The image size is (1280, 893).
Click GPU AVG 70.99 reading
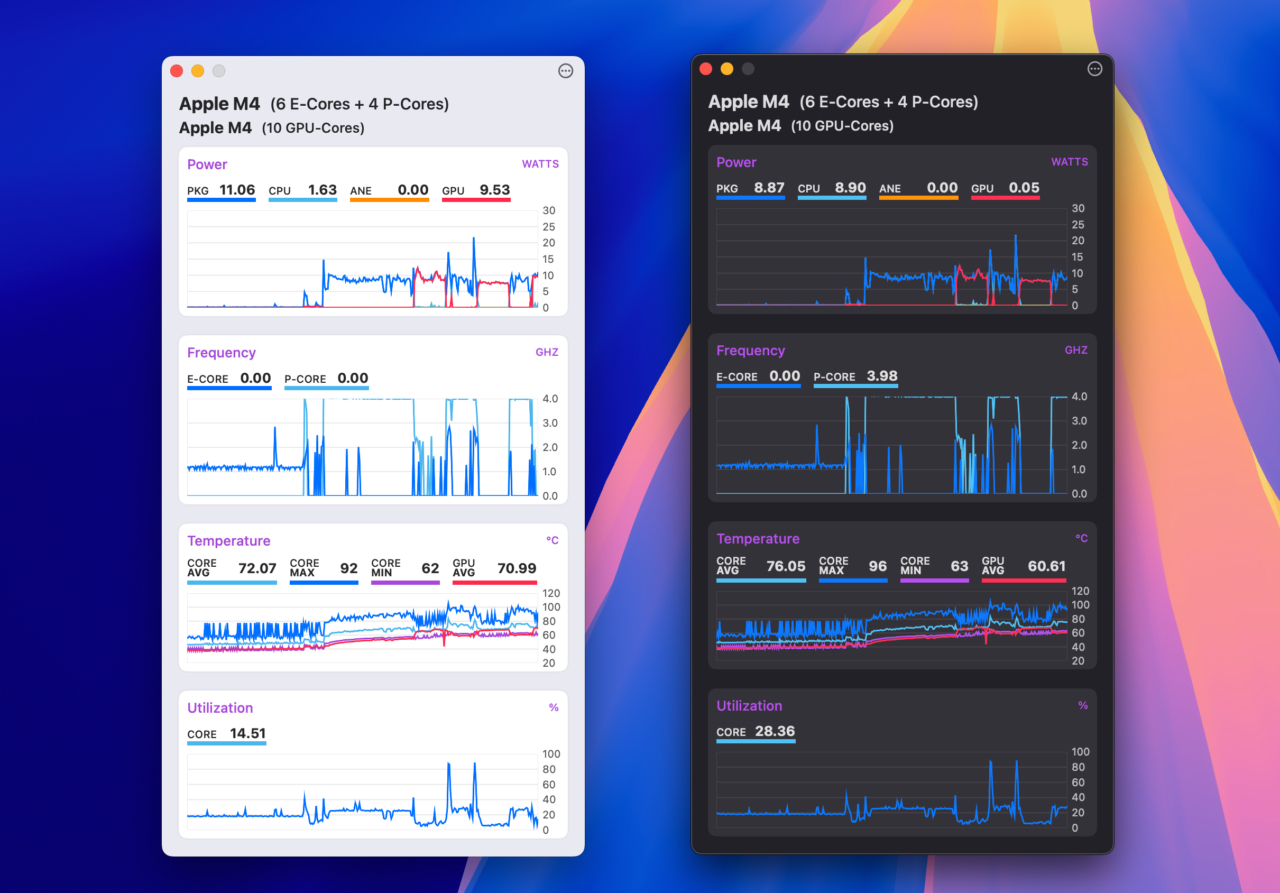[494, 570]
